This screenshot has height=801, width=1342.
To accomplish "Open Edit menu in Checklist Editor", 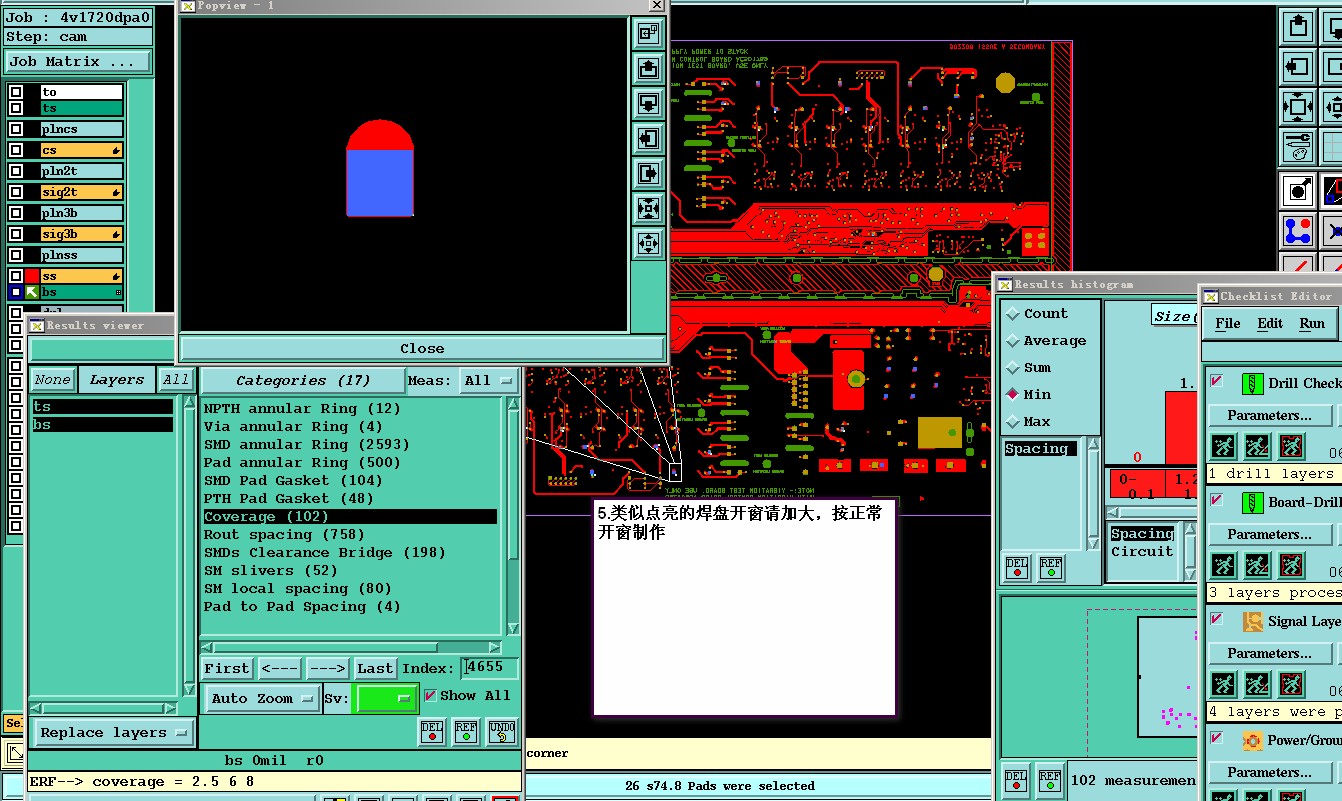I will (1270, 323).
